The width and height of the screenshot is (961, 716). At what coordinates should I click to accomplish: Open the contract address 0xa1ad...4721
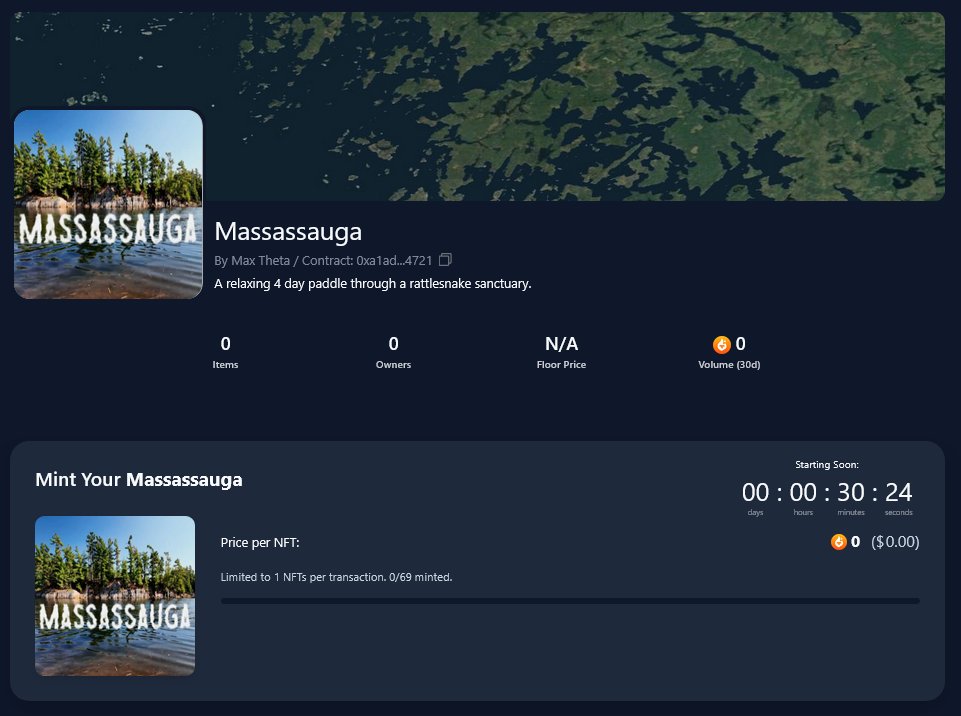[394, 260]
